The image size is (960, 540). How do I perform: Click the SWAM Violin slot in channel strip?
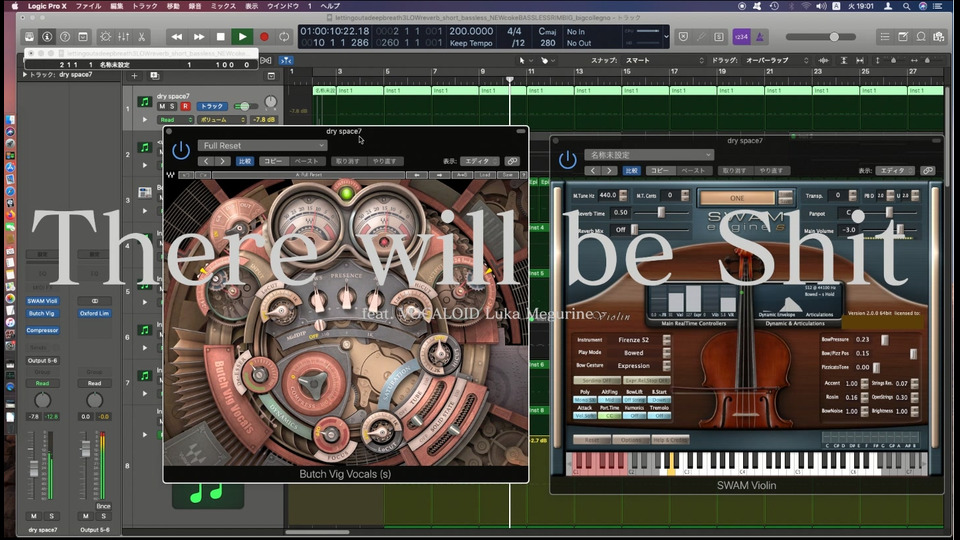pos(42,301)
